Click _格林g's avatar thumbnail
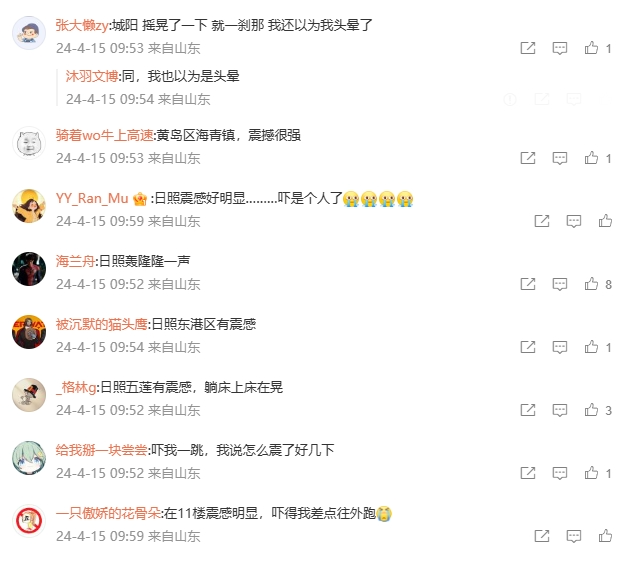Screen dimensions: 622x561 [29, 395]
